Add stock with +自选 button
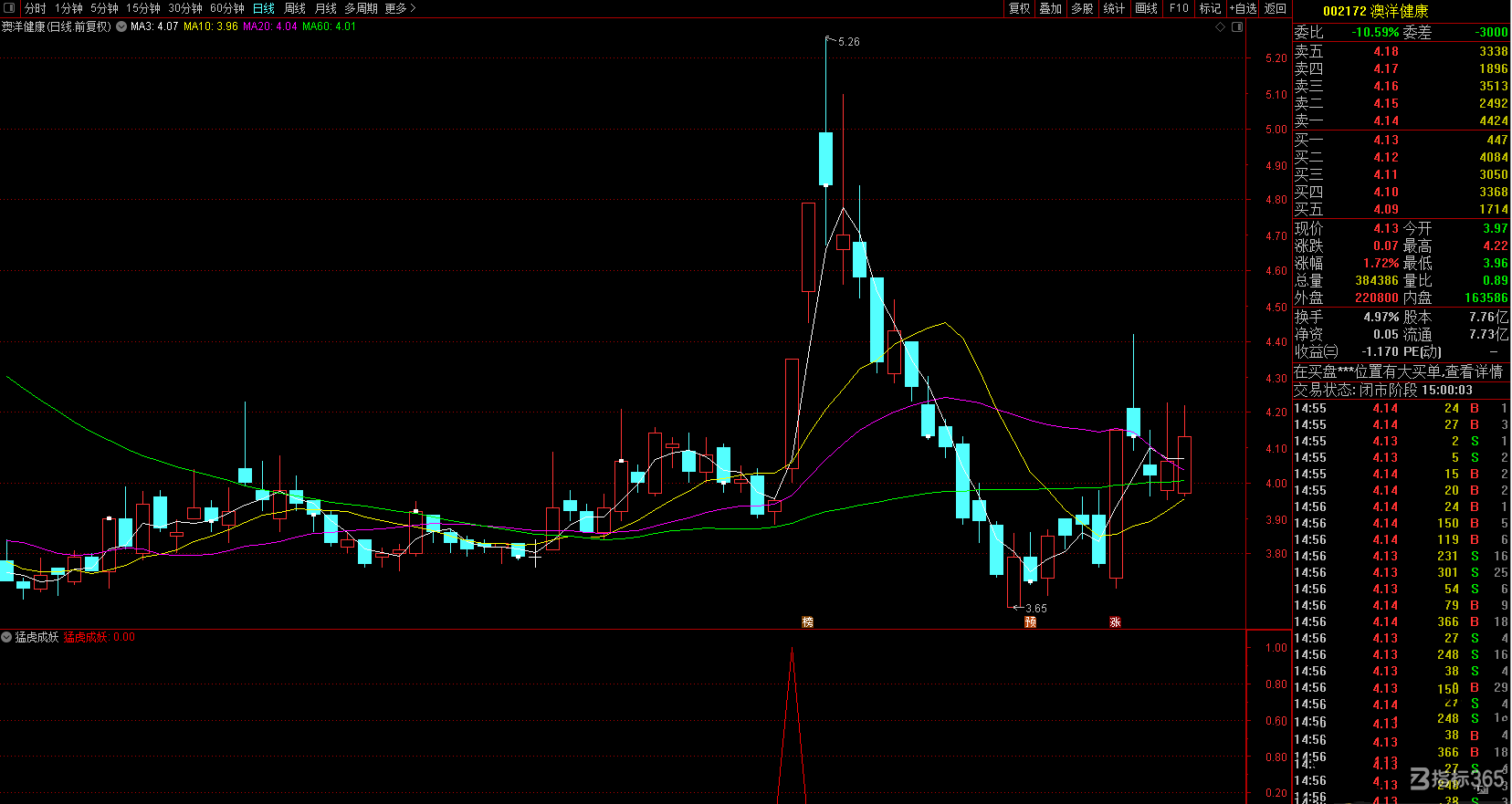The image size is (1512, 804). (x=1243, y=8)
